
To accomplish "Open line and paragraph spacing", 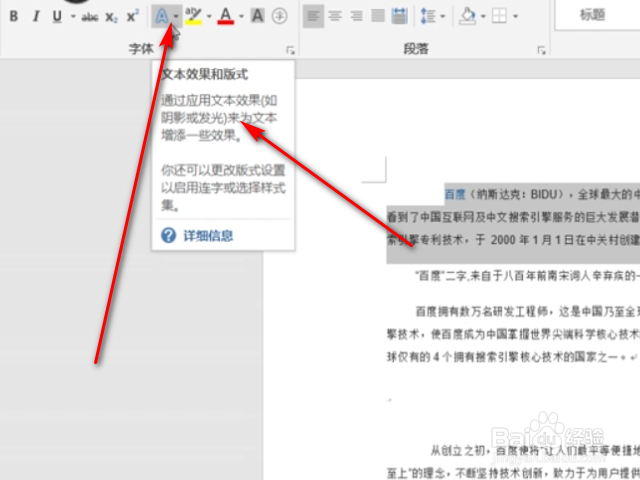I will pyautogui.click(x=428, y=16).
